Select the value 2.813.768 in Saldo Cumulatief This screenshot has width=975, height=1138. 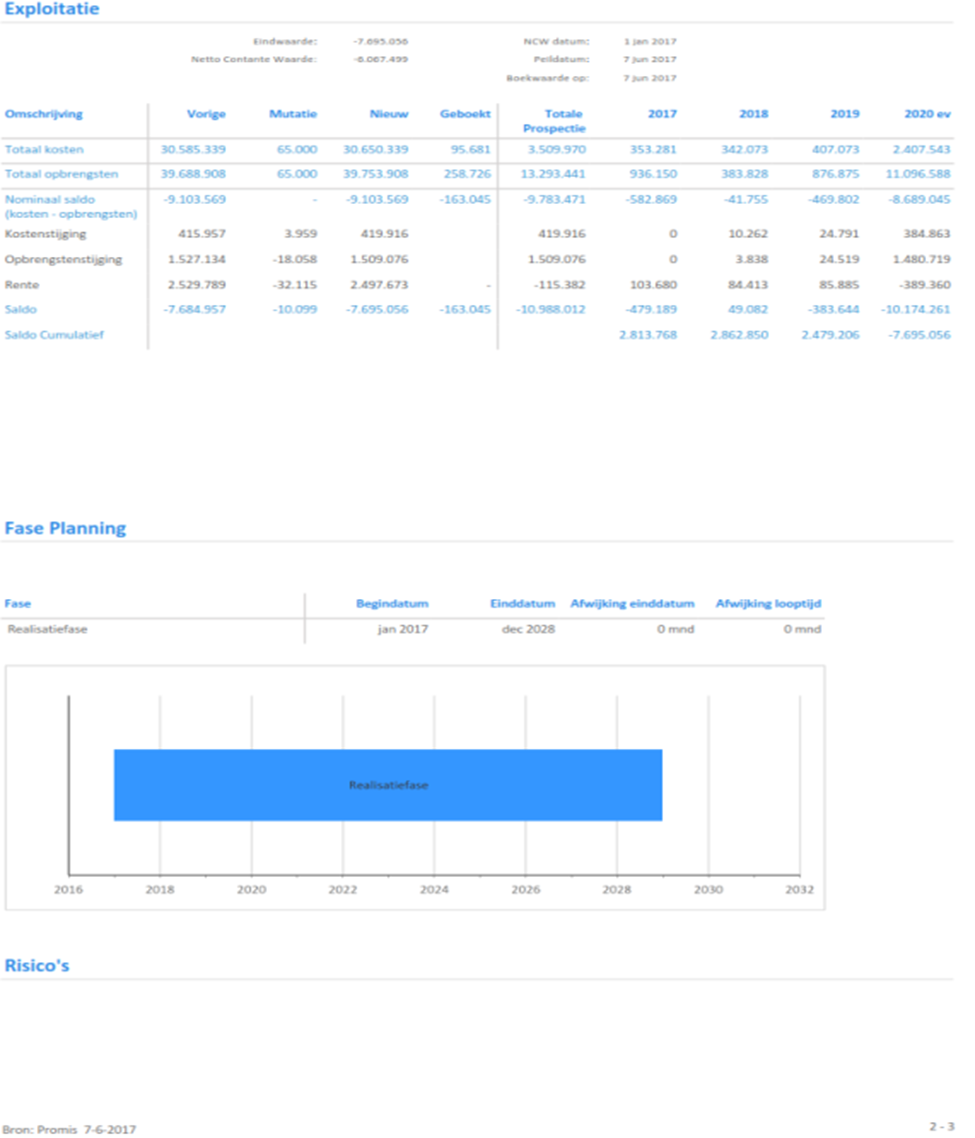tap(648, 335)
